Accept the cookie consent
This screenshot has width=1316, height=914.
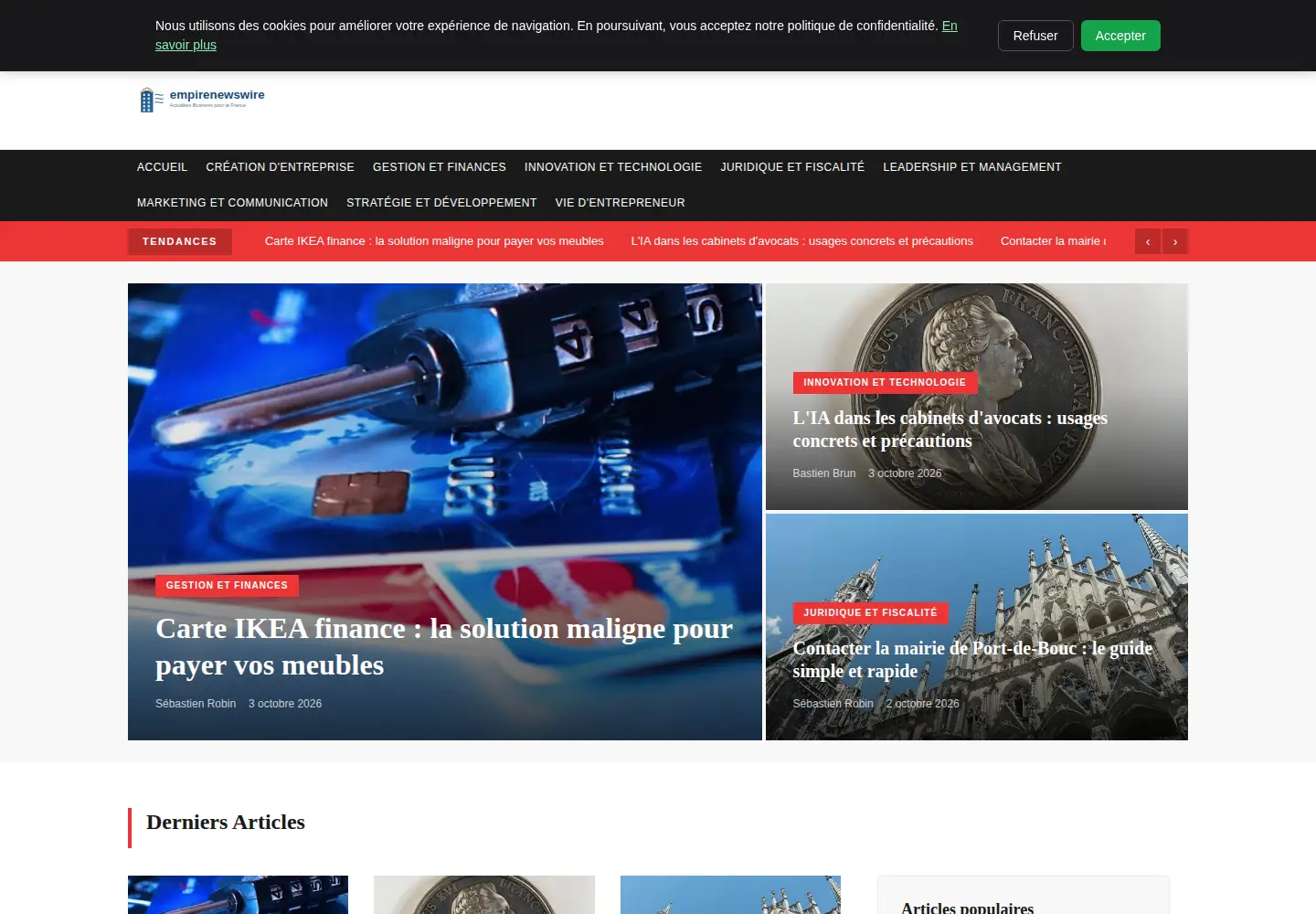(x=1120, y=36)
